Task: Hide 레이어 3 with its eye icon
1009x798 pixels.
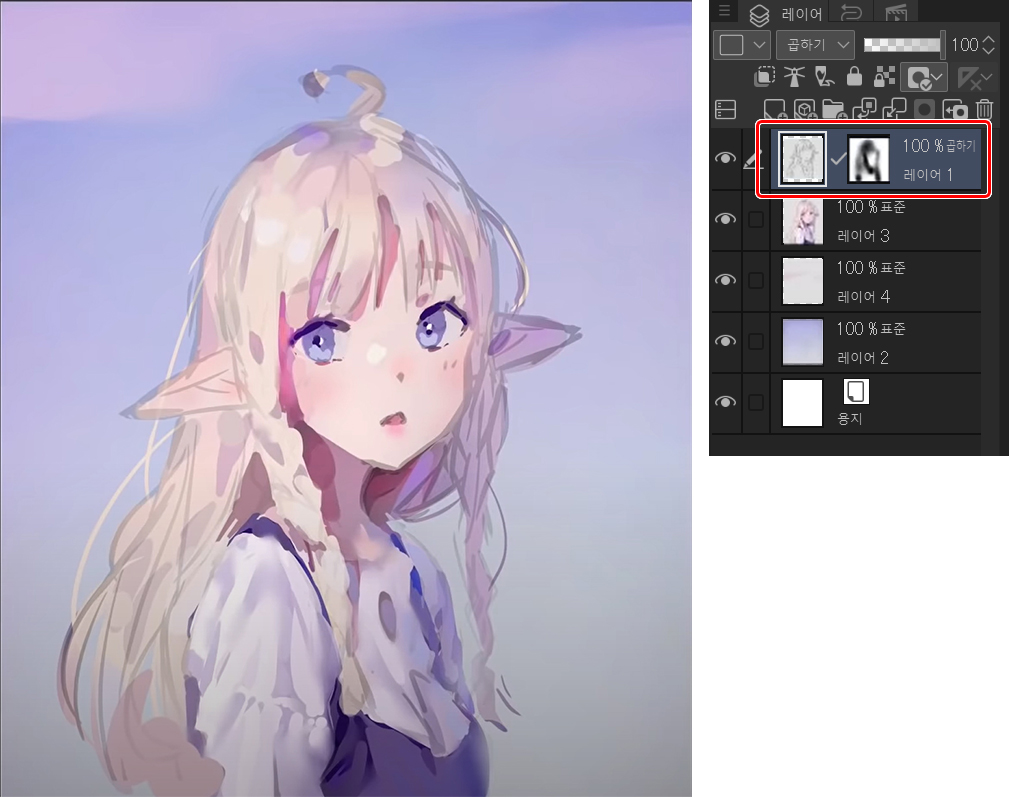Action: coord(726,220)
